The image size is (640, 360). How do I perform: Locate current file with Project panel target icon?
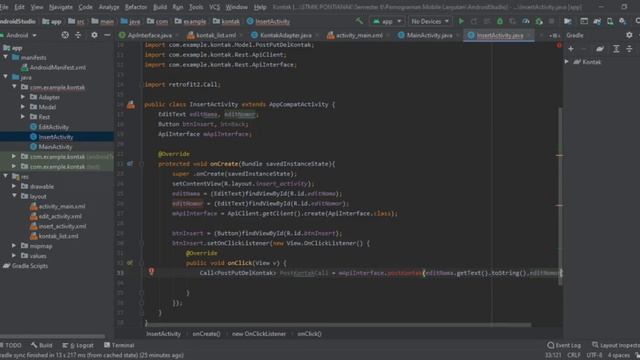coord(65,36)
